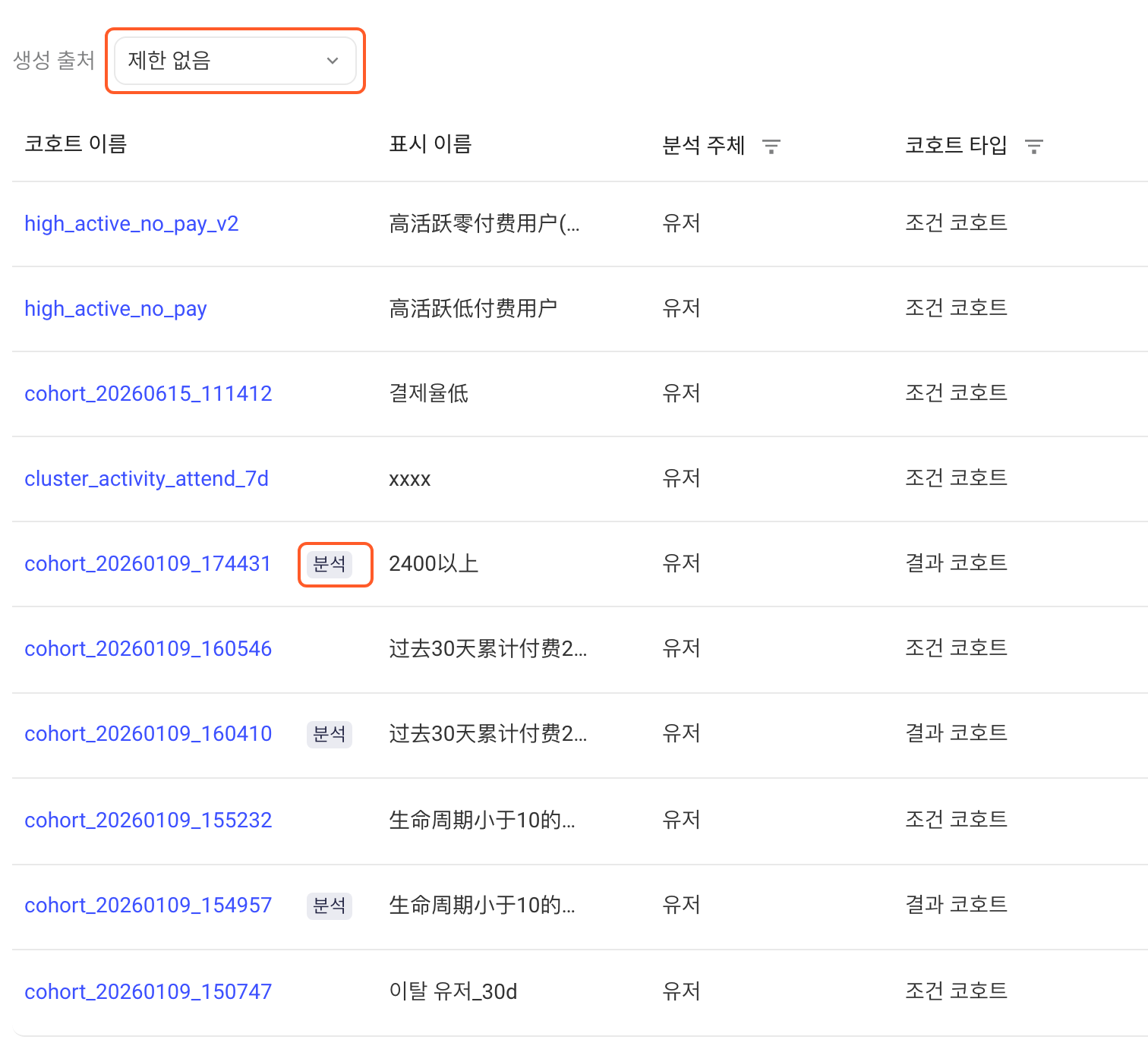Open cohort_20260615_111412 link
Image resolution: width=1148 pixels, height=1049 pixels.
148,394
